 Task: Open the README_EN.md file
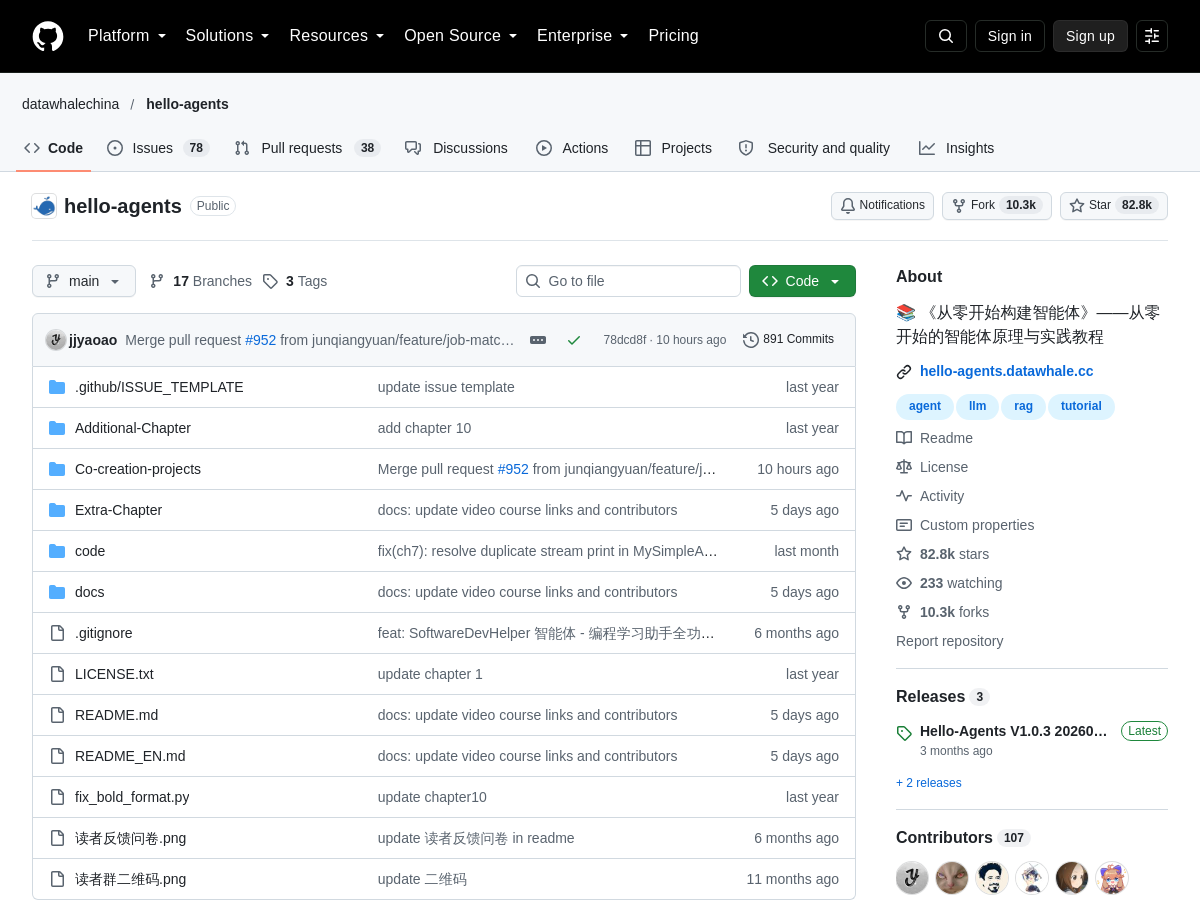pos(130,756)
